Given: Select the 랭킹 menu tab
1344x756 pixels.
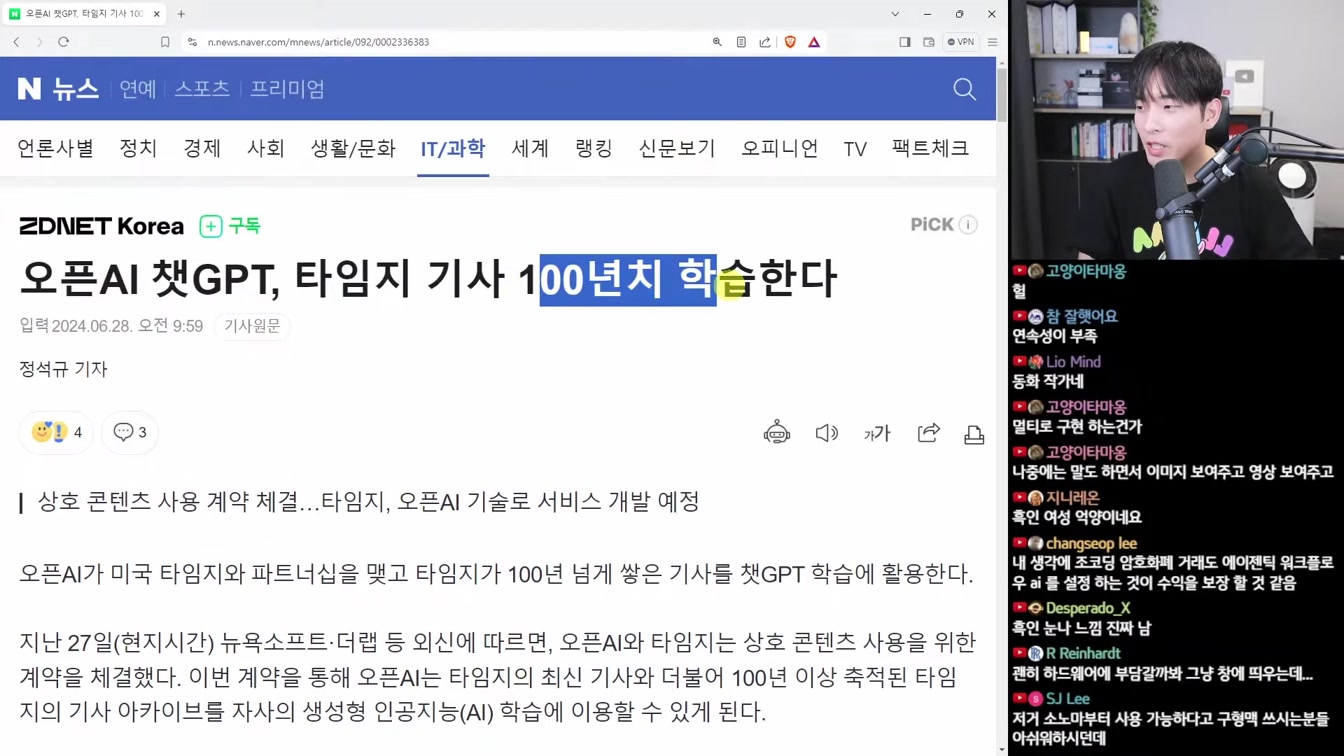Looking at the screenshot, I should [594, 148].
